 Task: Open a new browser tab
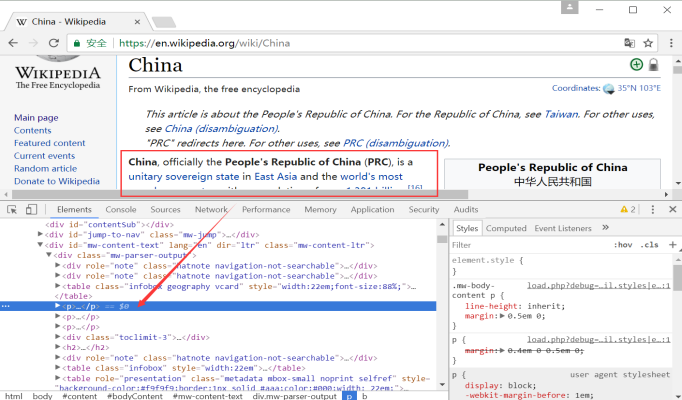point(164,22)
